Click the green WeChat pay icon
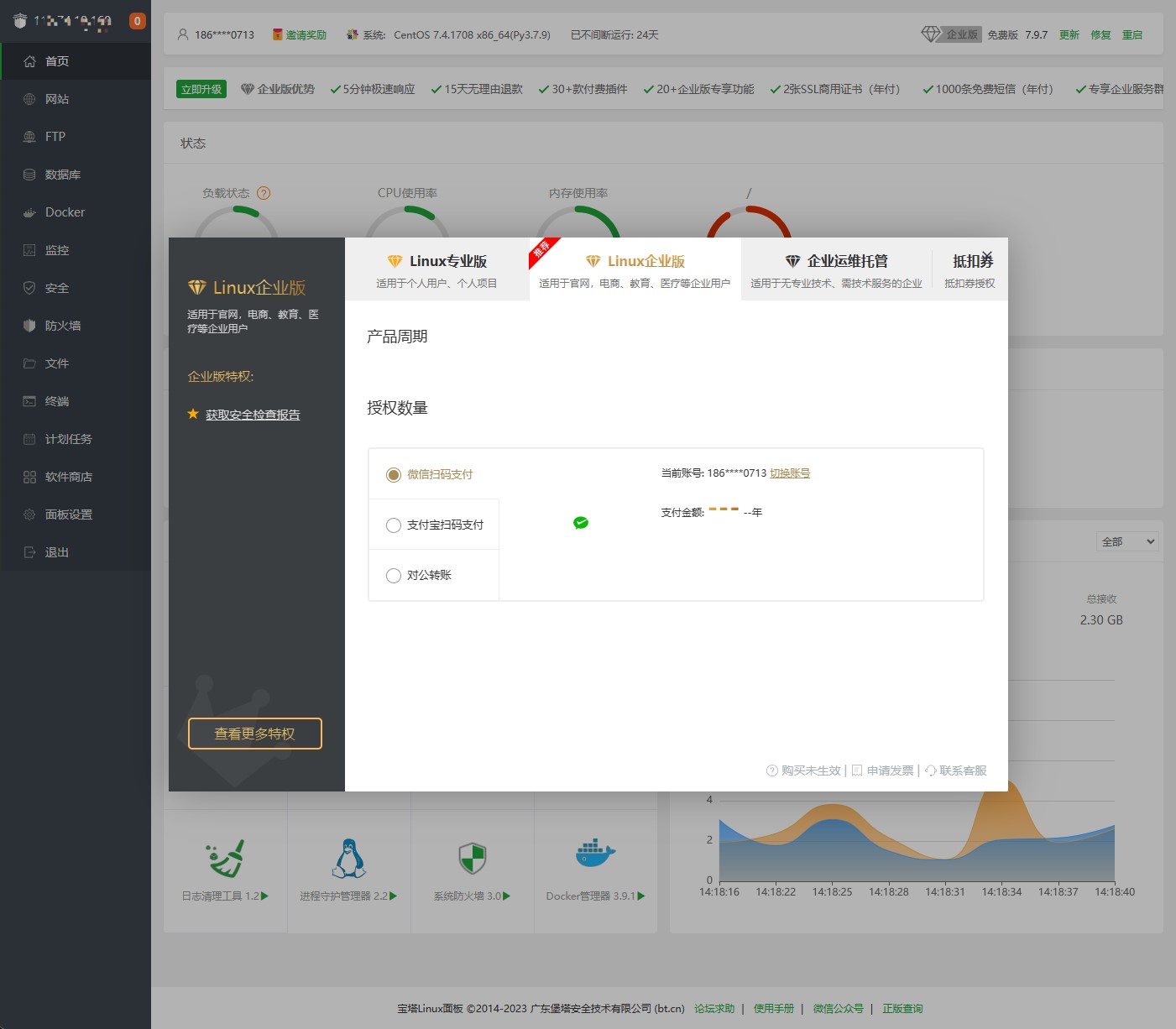1176x1029 pixels. click(581, 523)
